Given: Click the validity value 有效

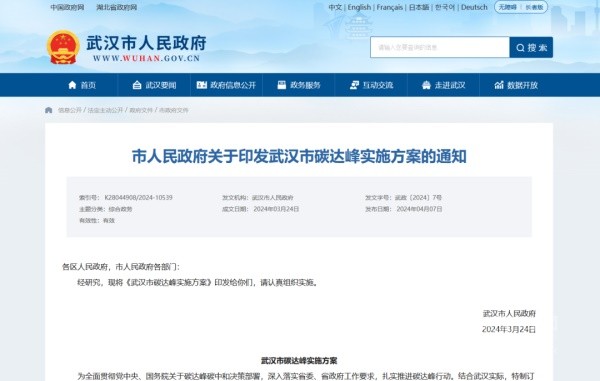Looking at the screenshot, I should (109, 221).
